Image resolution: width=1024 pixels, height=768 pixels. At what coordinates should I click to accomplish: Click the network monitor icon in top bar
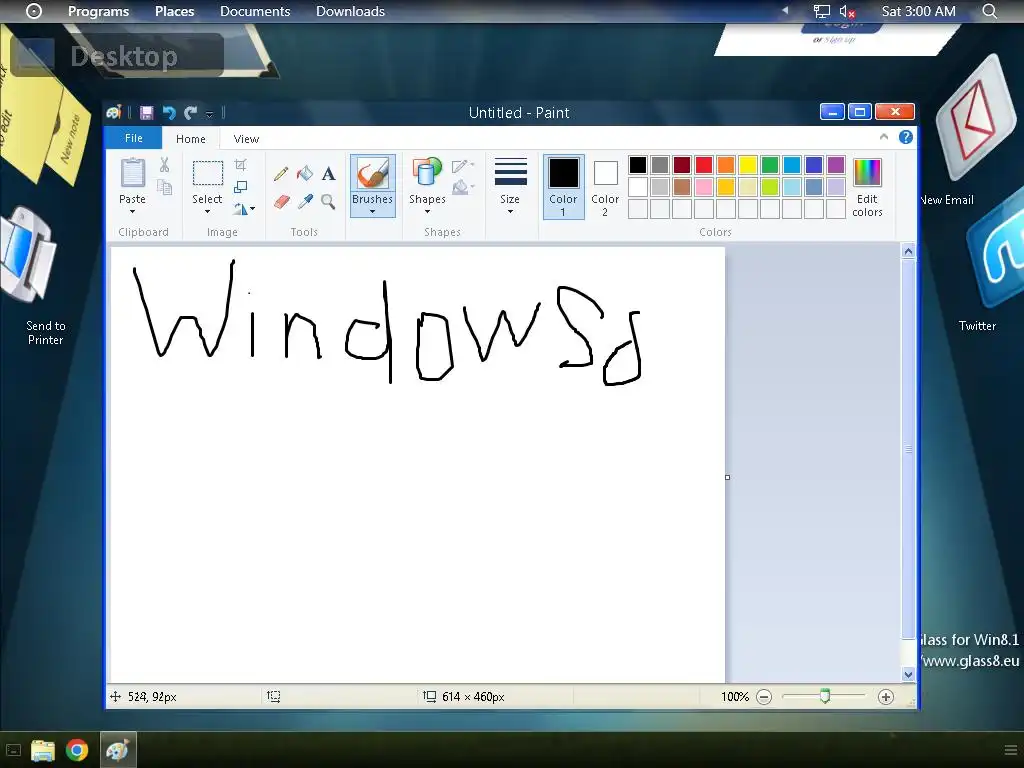click(822, 12)
